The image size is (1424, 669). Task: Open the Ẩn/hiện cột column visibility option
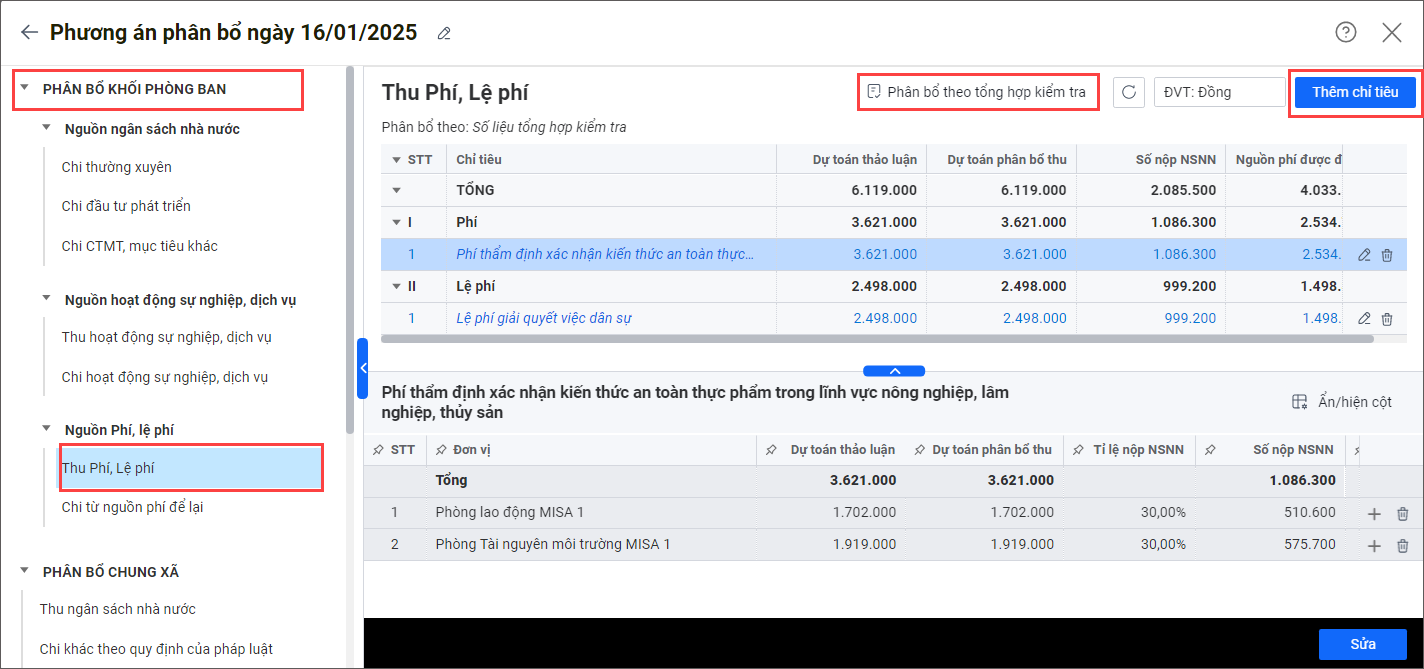pyautogui.click(x=1342, y=402)
